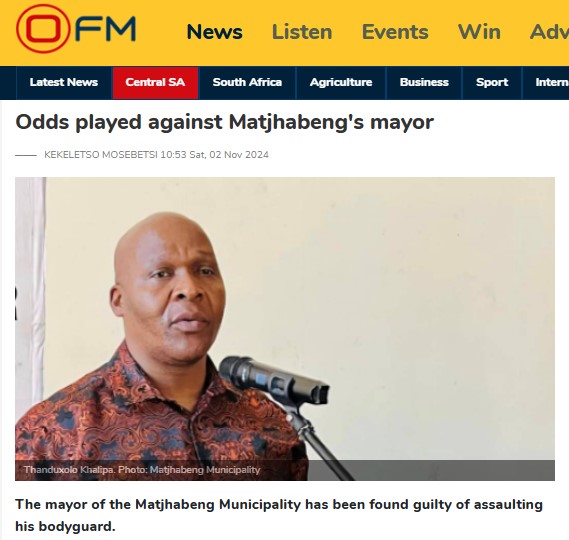
Task: Go to the Events section
Action: pos(395,32)
